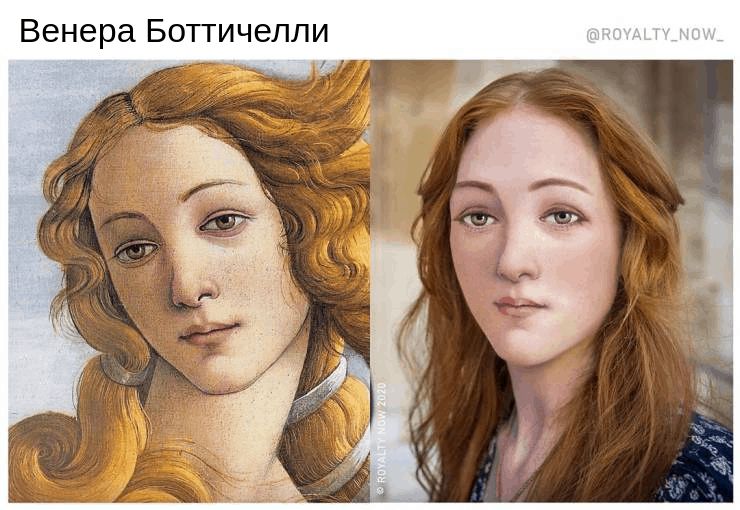Click the painted figure's lips
The image size is (740, 510).
coord(208,332)
